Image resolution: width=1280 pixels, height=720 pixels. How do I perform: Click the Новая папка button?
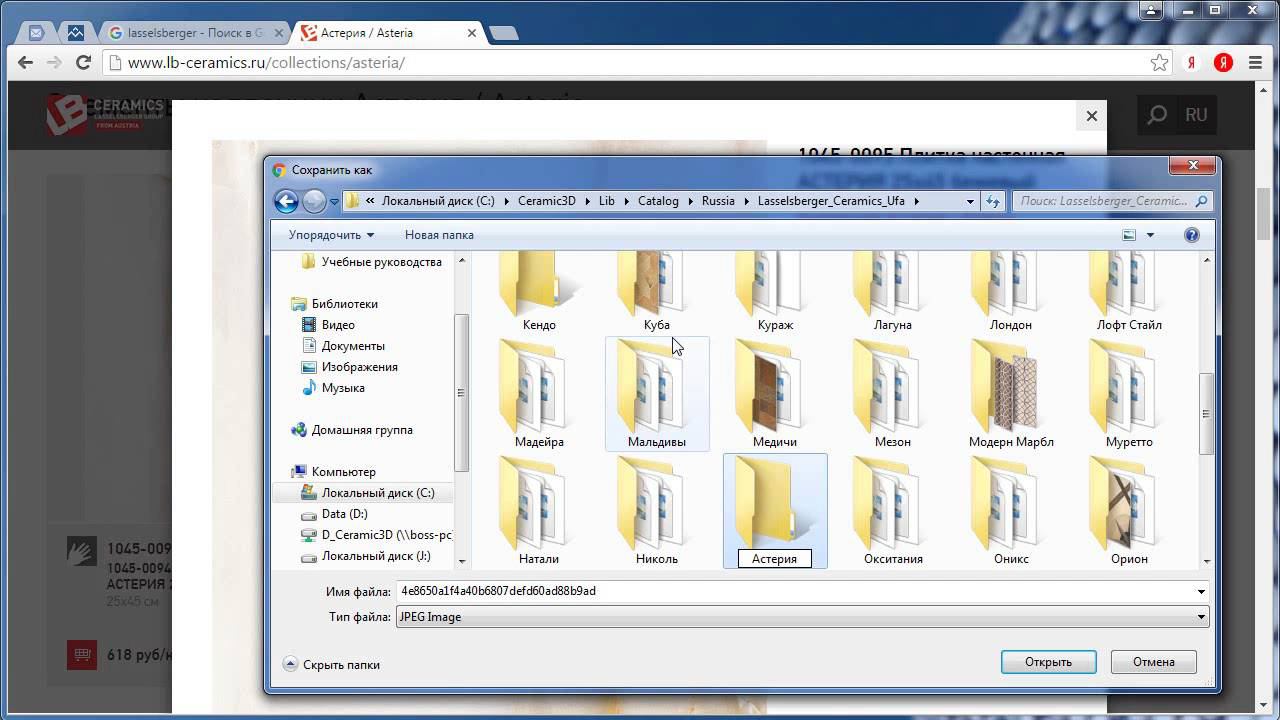(x=439, y=235)
